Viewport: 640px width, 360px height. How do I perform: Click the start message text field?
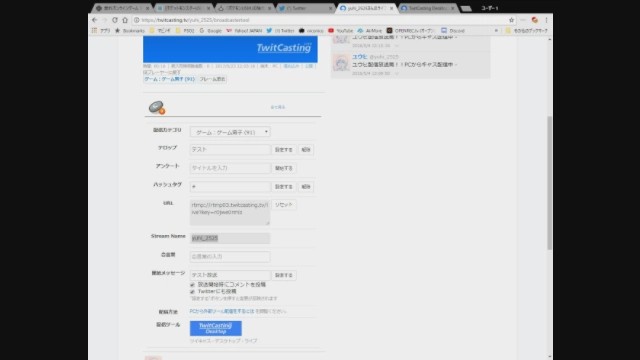[230, 275]
